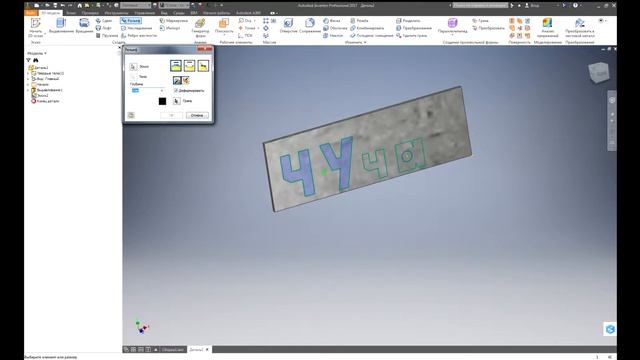The height and width of the screenshot is (360, 640).
Task: Switch to the 3D-модель ribbon tab
Action: (50, 13)
